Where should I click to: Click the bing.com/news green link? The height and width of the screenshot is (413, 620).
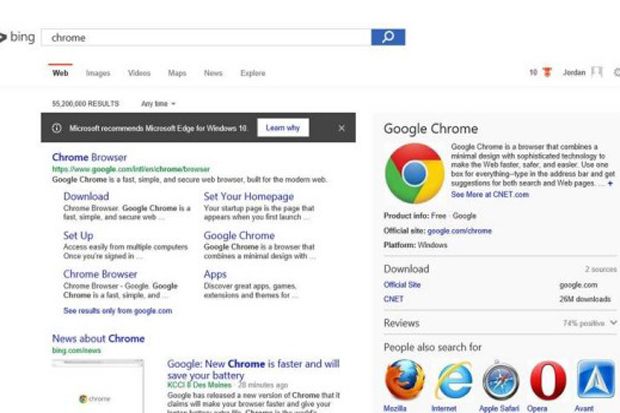pyautogui.click(x=77, y=350)
